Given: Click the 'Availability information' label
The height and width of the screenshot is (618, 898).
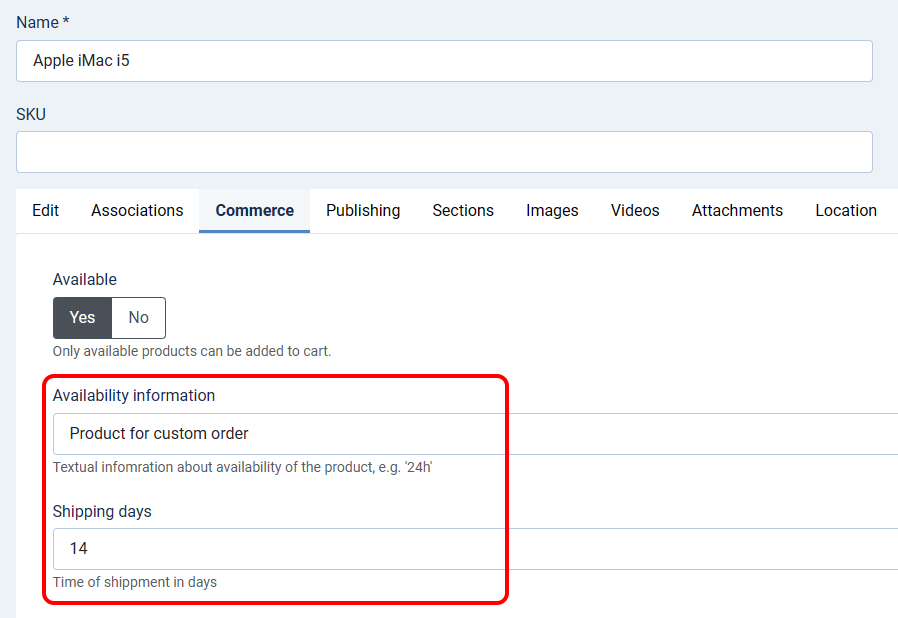Looking at the screenshot, I should (x=133, y=396).
